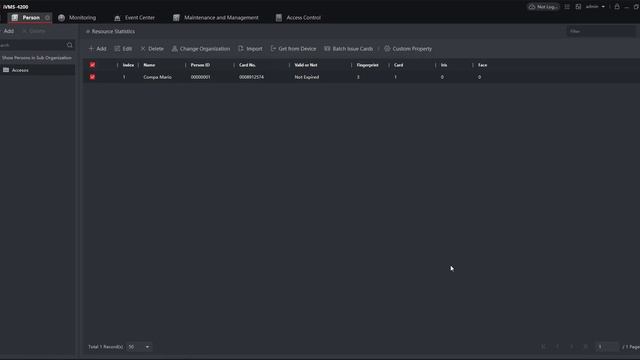Focus the organization search field
The width and height of the screenshot is (640, 360).
(x=32, y=45)
